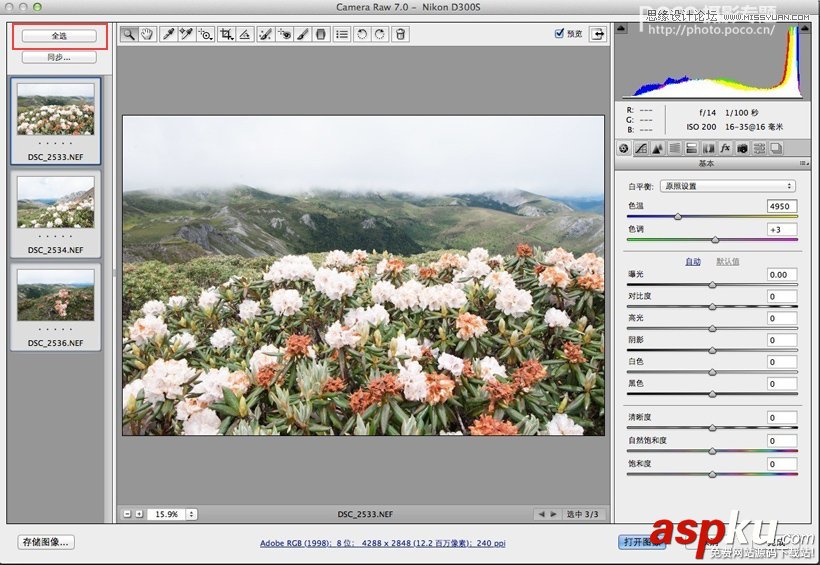Select the White Balance eyedropper tool
This screenshot has width=820, height=565.
[168, 35]
